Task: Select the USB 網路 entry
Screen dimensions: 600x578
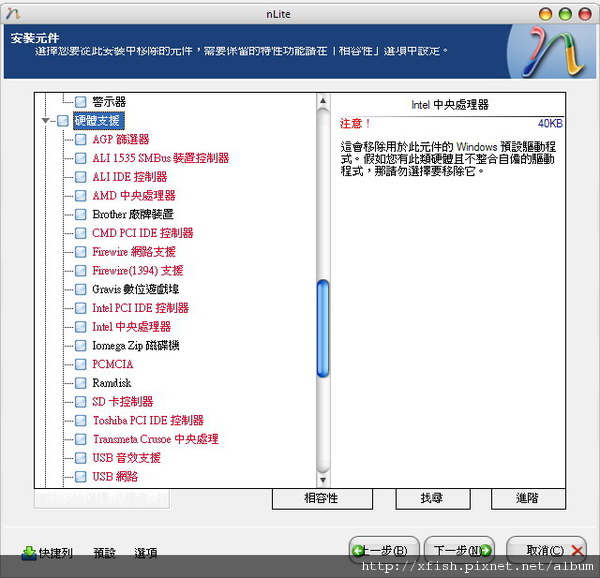Action: point(115,477)
